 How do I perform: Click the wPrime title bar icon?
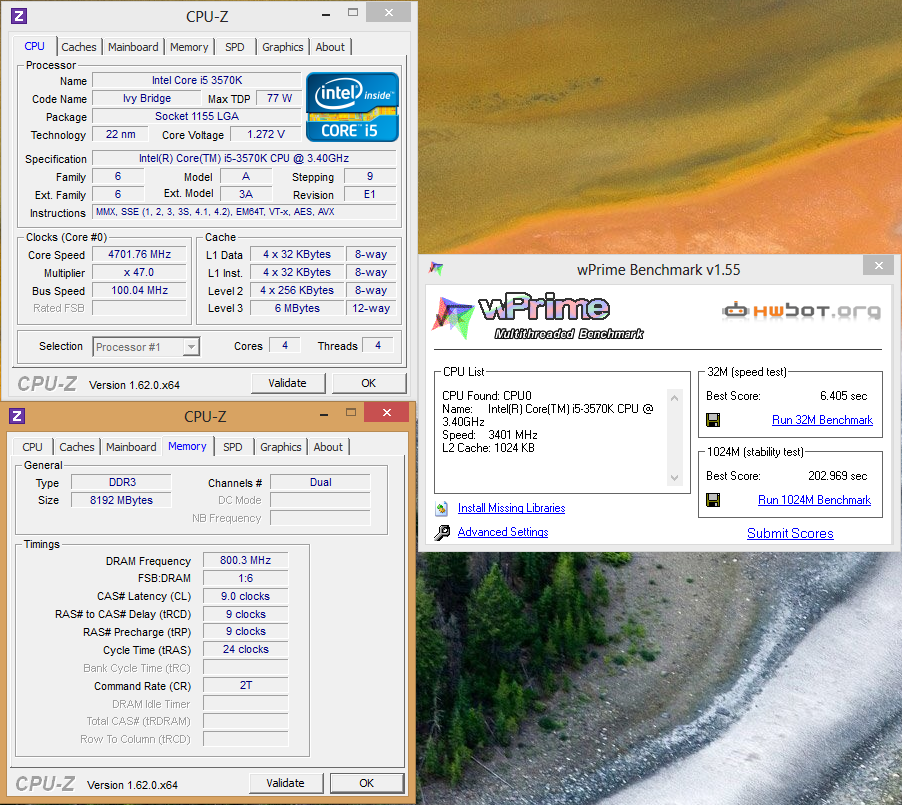[x=436, y=268]
